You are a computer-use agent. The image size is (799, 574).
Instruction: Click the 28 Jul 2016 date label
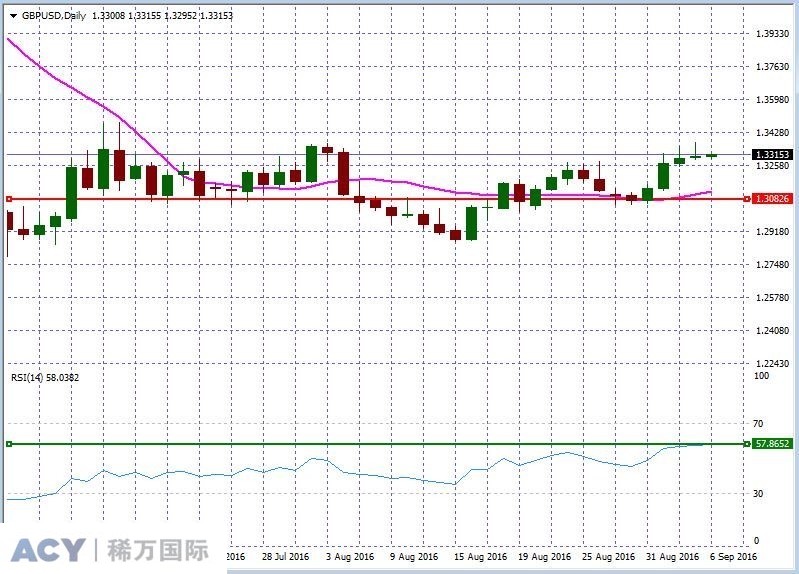pos(285,557)
